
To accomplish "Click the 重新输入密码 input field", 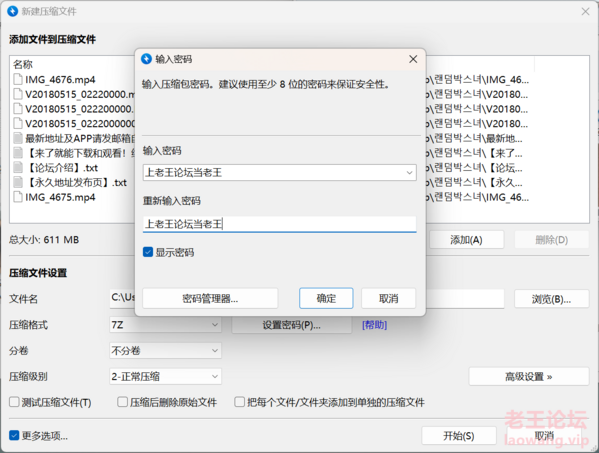I will [x=280, y=224].
